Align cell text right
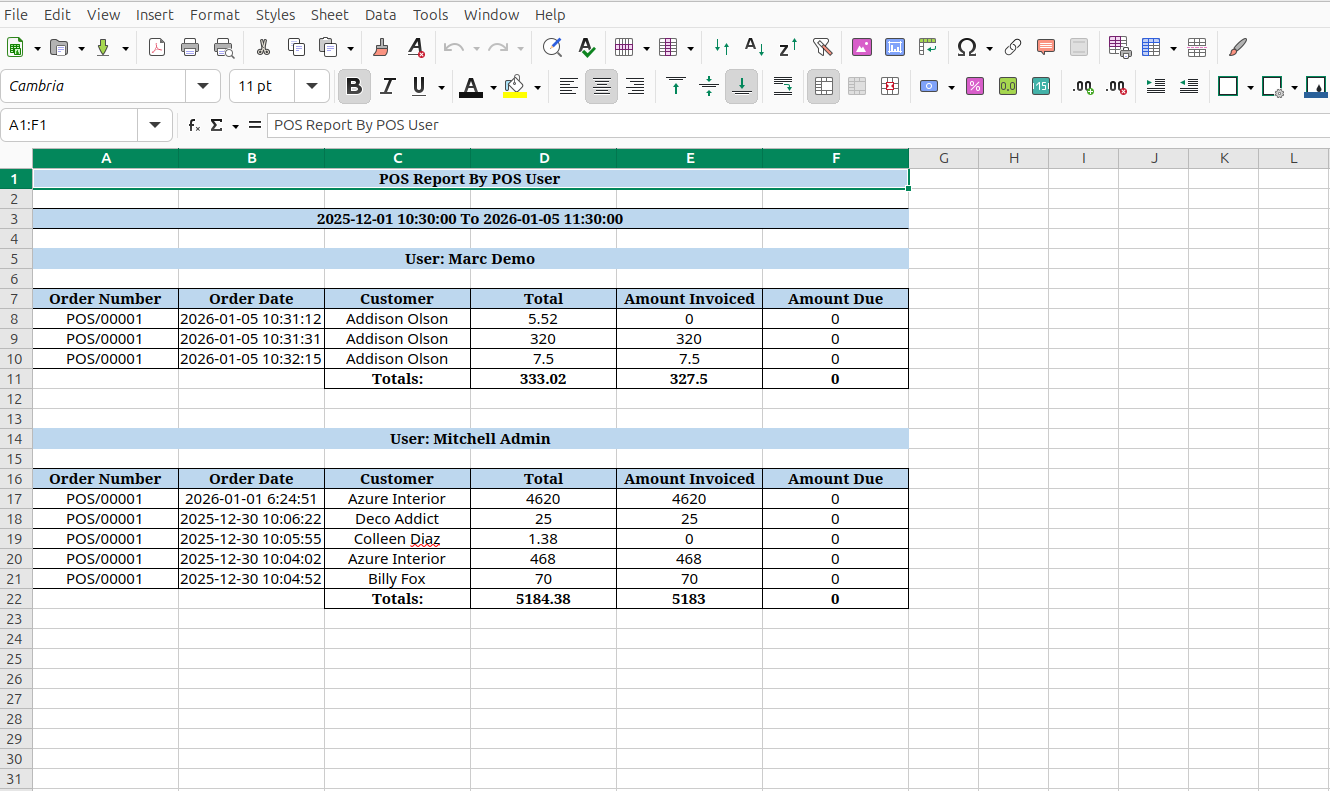The image size is (1330, 791). [634, 87]
